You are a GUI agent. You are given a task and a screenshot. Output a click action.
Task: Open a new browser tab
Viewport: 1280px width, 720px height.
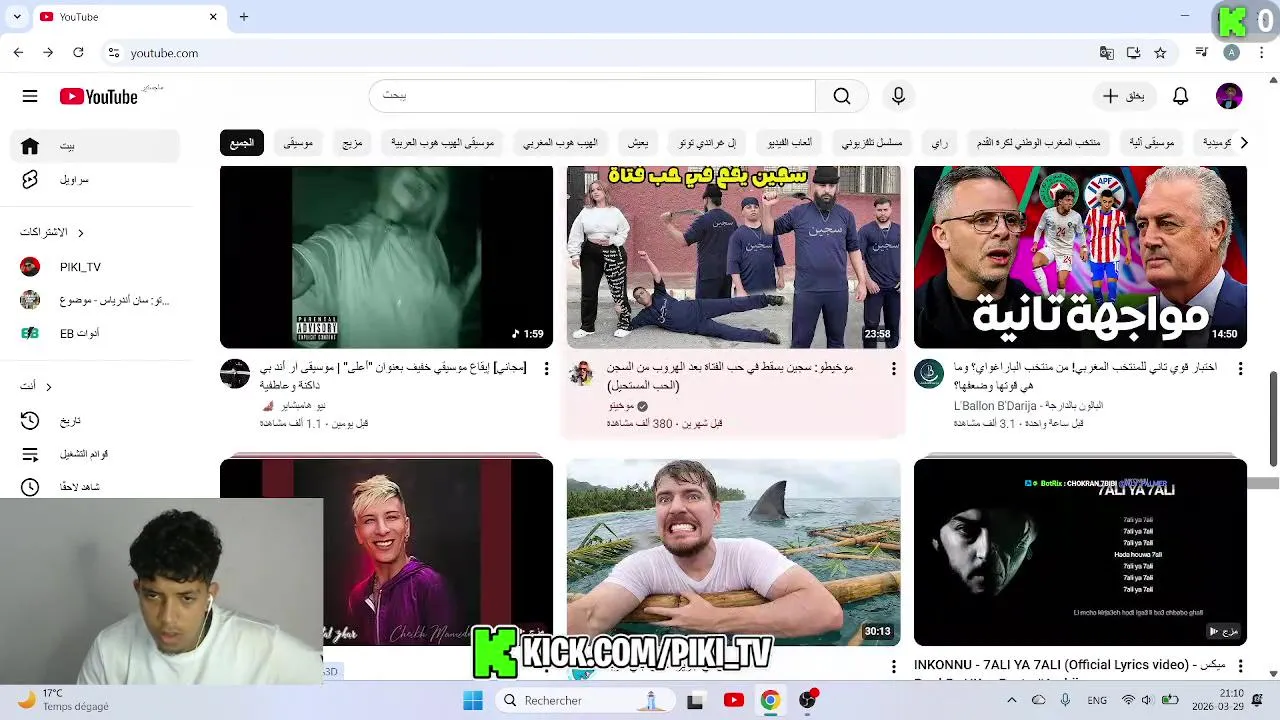click(243, 17)
